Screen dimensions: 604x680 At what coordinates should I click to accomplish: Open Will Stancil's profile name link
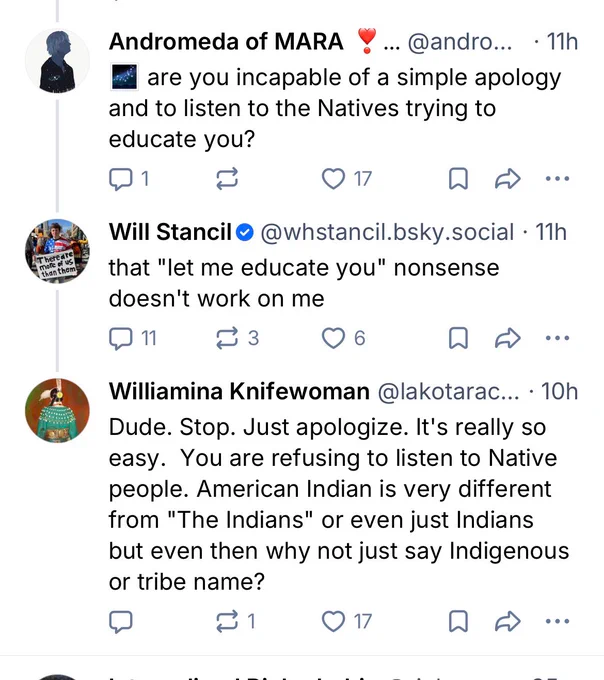(x=170, y=233)
